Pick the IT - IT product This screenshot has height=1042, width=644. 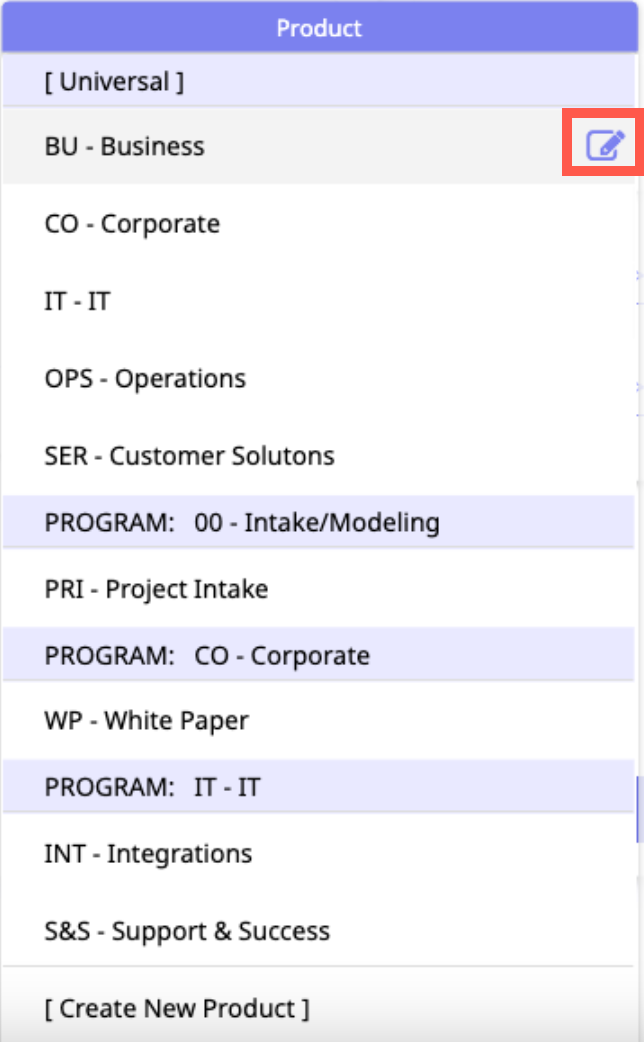pos(77,301)
